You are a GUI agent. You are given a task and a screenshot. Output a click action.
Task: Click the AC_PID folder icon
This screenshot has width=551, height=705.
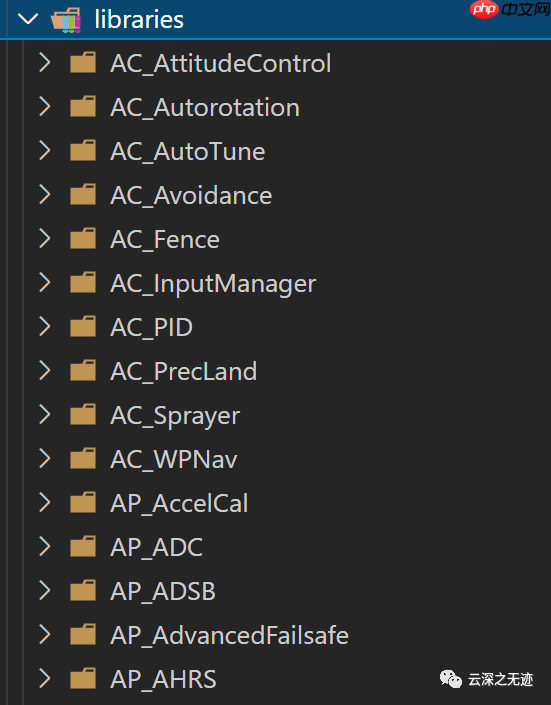coord(83,327)
